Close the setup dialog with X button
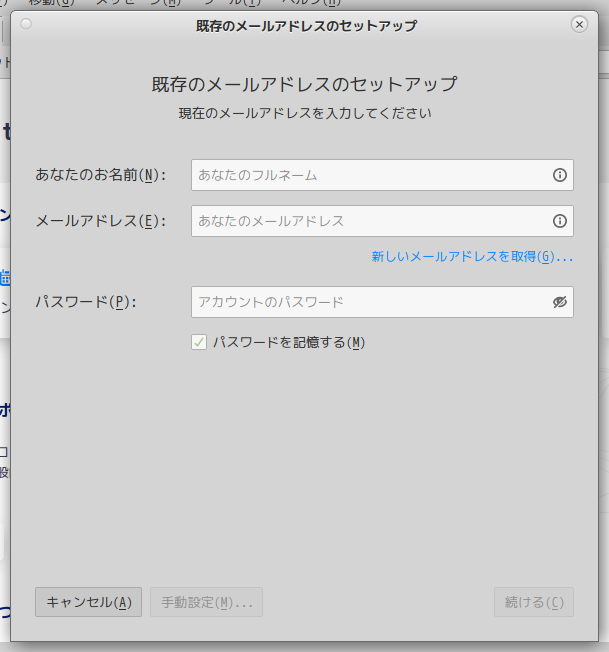 579,25
